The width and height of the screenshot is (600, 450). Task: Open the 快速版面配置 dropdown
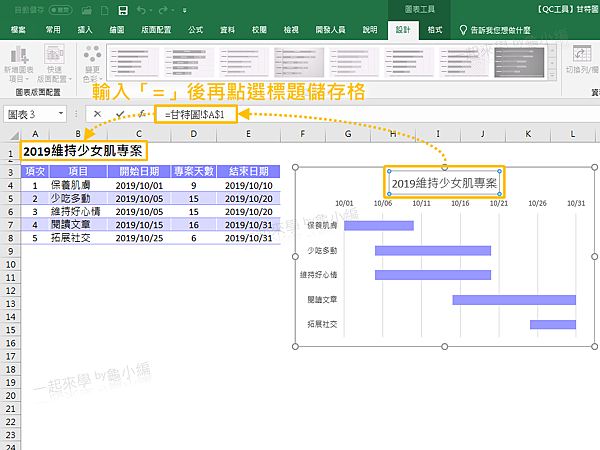click(54, 64)
